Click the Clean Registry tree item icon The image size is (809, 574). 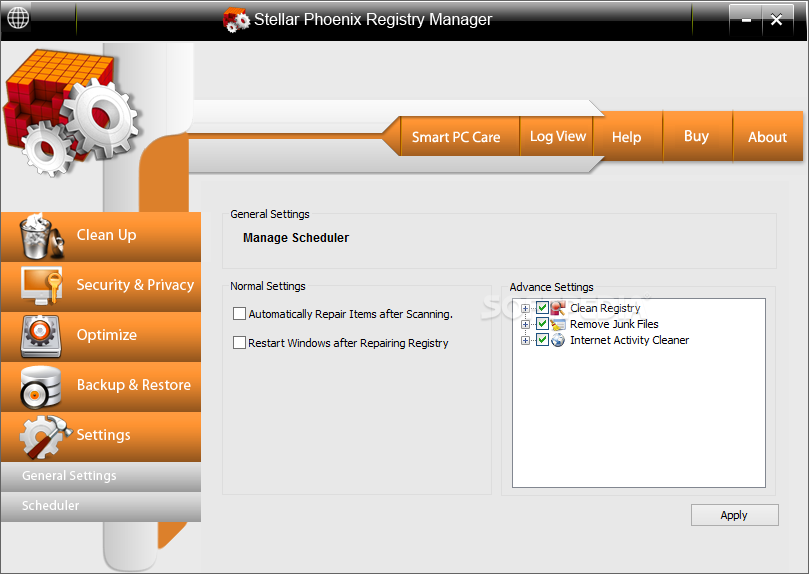pos(558,308)
